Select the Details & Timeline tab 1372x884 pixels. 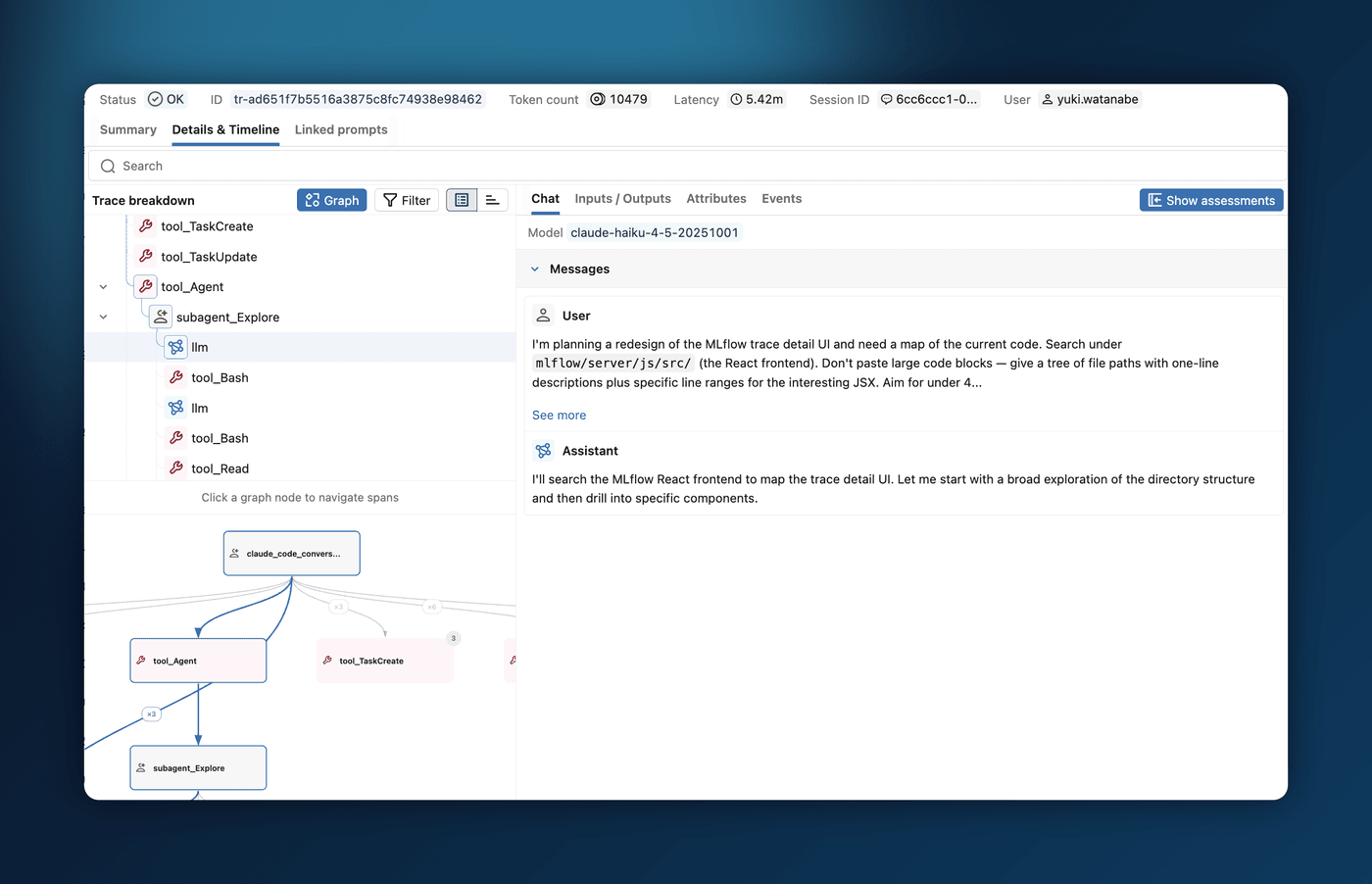[x=225, y=129]
